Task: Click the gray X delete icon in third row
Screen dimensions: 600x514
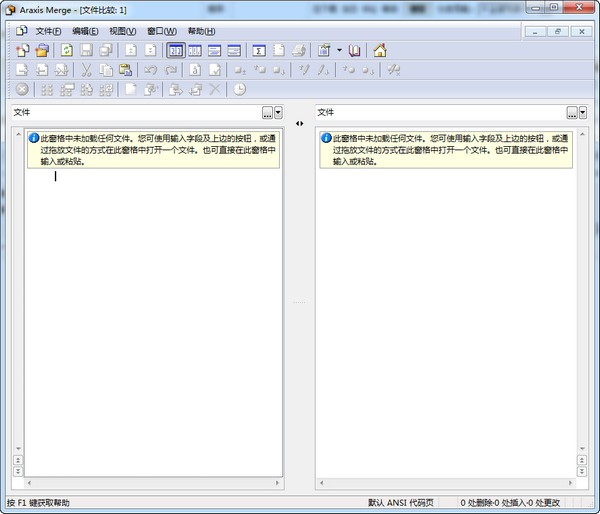Action: point(215,90)
